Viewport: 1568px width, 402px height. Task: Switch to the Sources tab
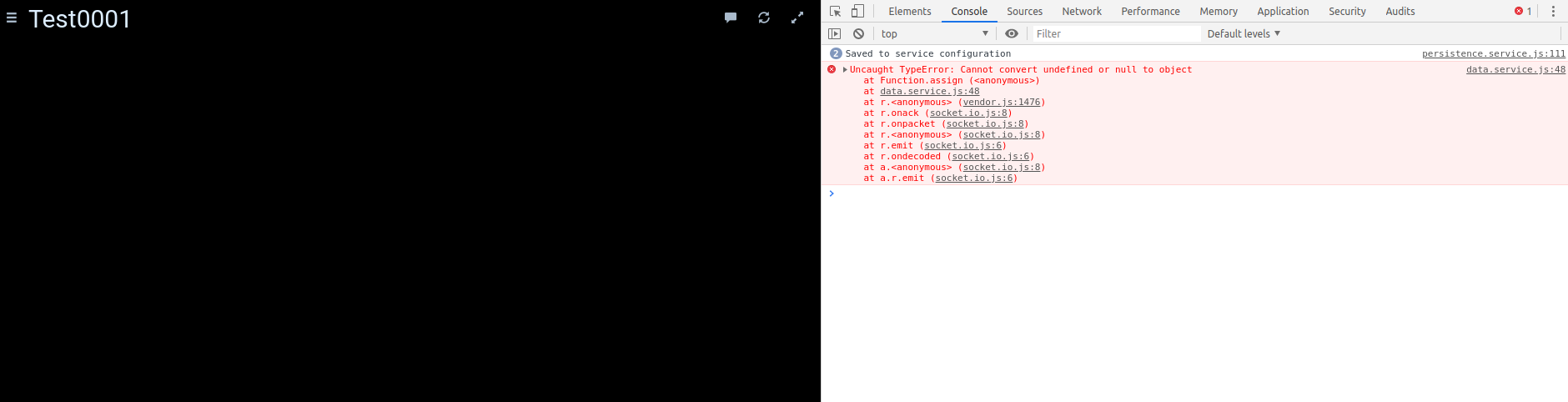pyautogui.click(x=1024, y=11)
